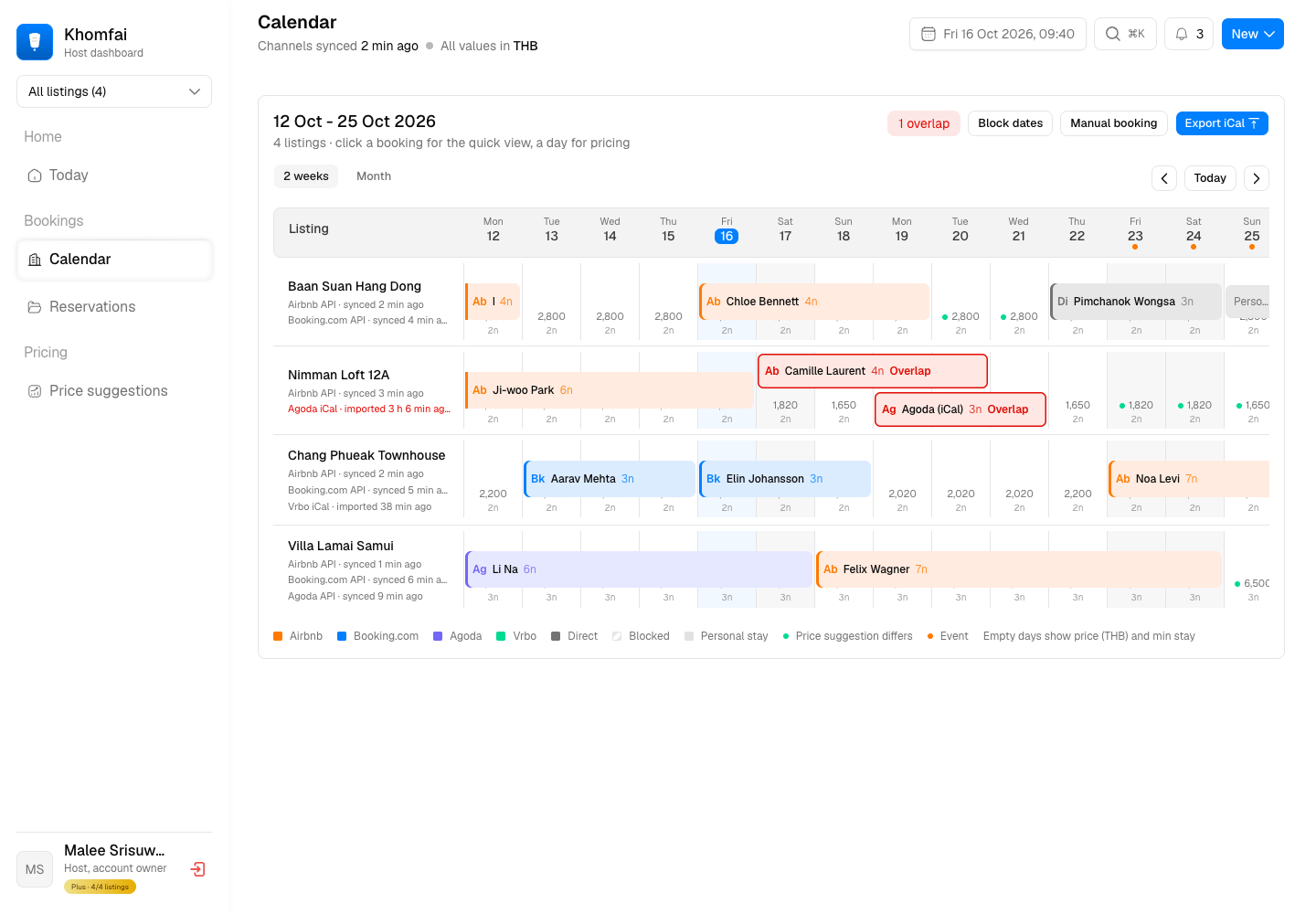
Task: Select Mon 12 day header
Action: (493, 230)
